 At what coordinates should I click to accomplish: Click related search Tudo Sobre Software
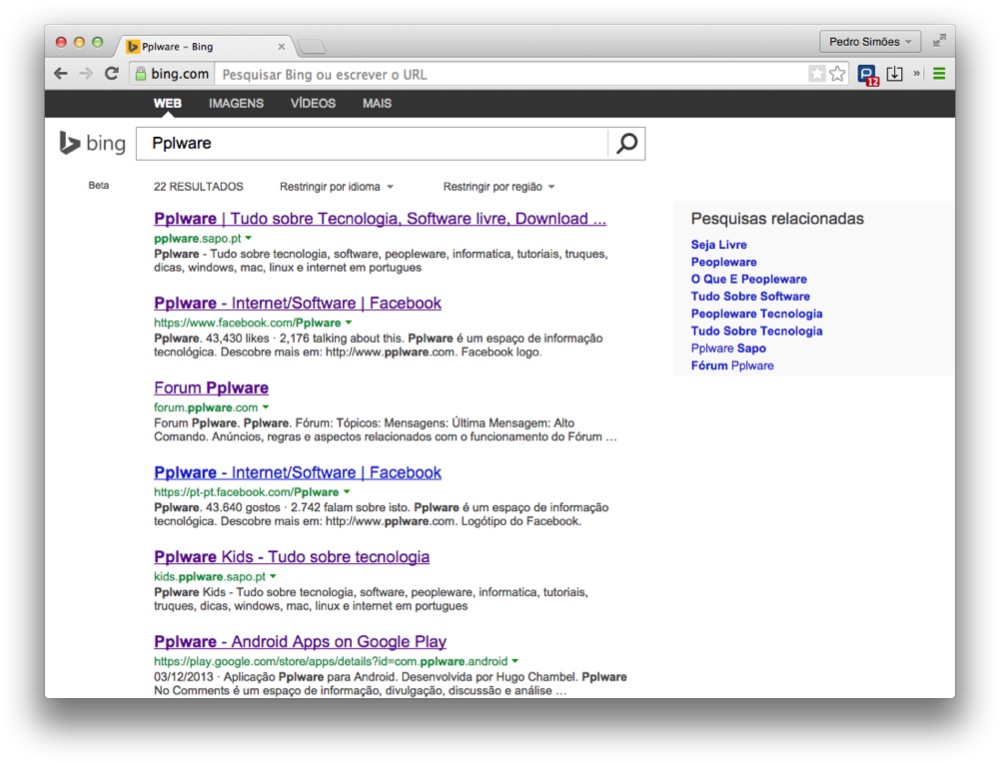coord(751,296)
